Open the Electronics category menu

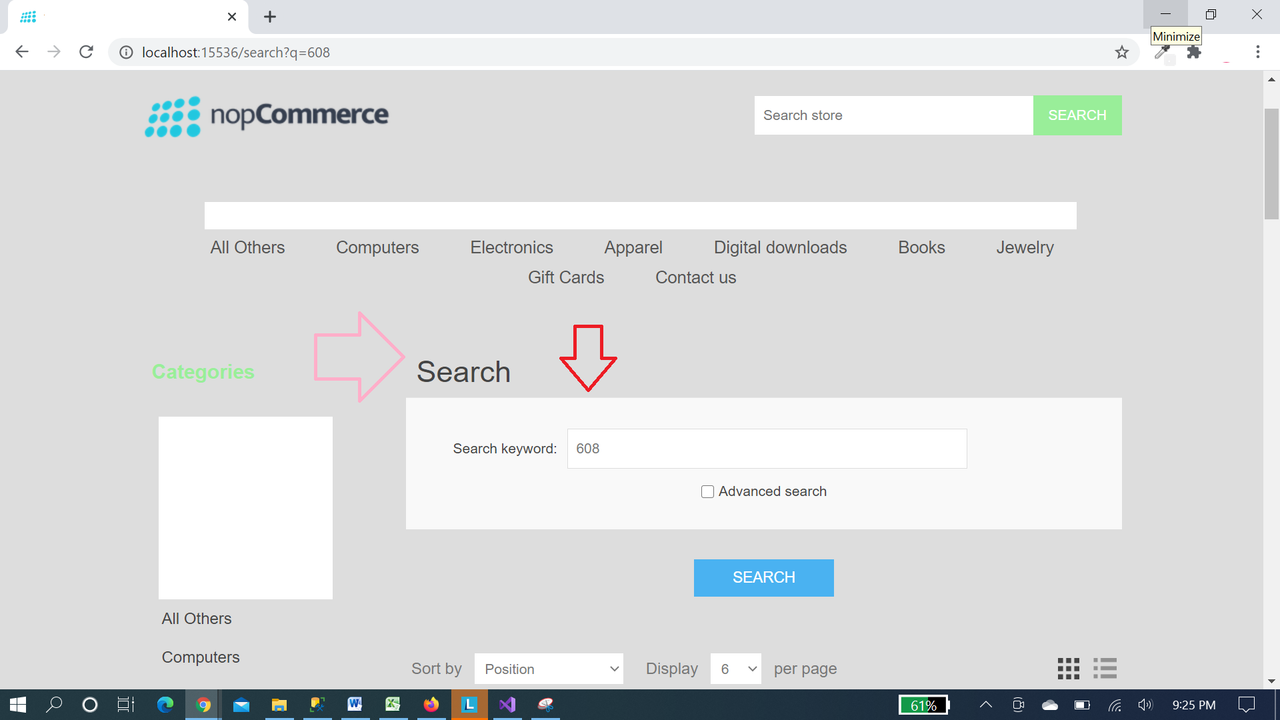coord(511,247)
